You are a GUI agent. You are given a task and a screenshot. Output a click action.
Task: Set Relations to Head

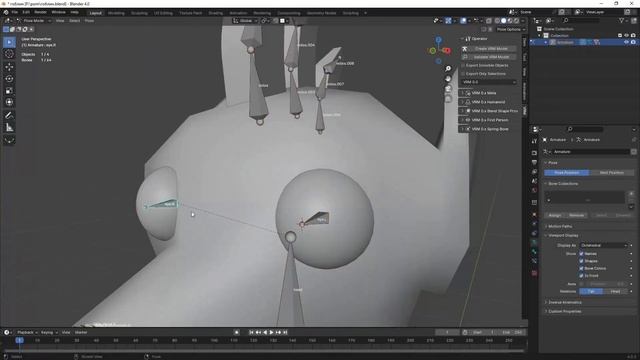(x=615, y=291)
